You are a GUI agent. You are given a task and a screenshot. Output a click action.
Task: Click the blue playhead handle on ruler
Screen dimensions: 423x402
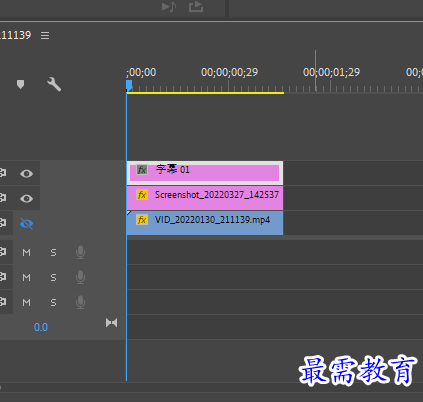pos(129,85)
